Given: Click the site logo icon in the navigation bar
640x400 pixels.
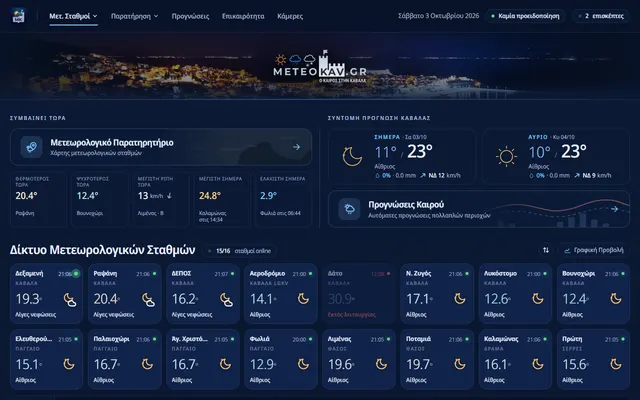Looking at the screenshot, I should click(x=18, y=16).
